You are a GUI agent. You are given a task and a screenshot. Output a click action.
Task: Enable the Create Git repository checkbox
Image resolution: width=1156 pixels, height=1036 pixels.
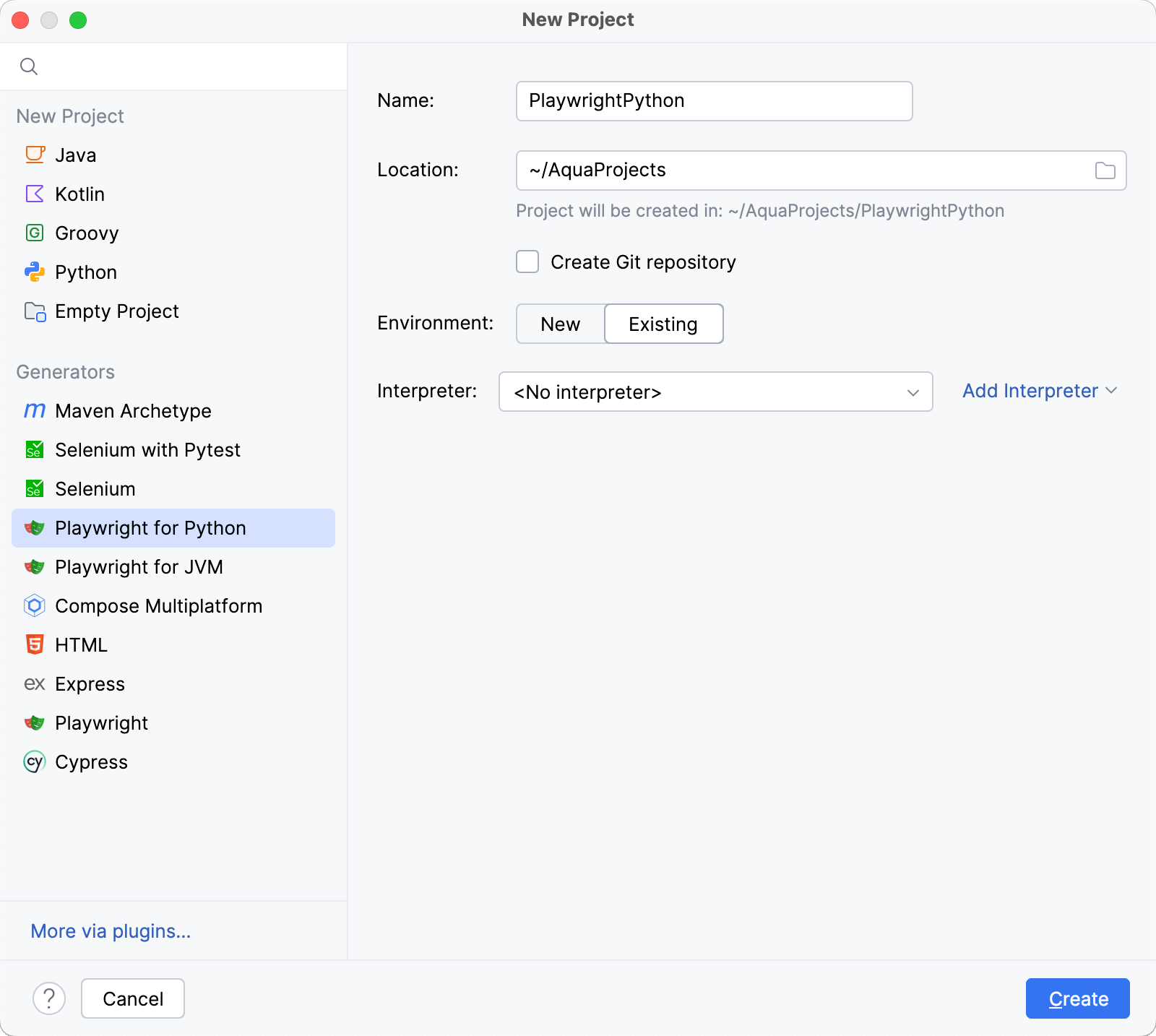(527, 262)
